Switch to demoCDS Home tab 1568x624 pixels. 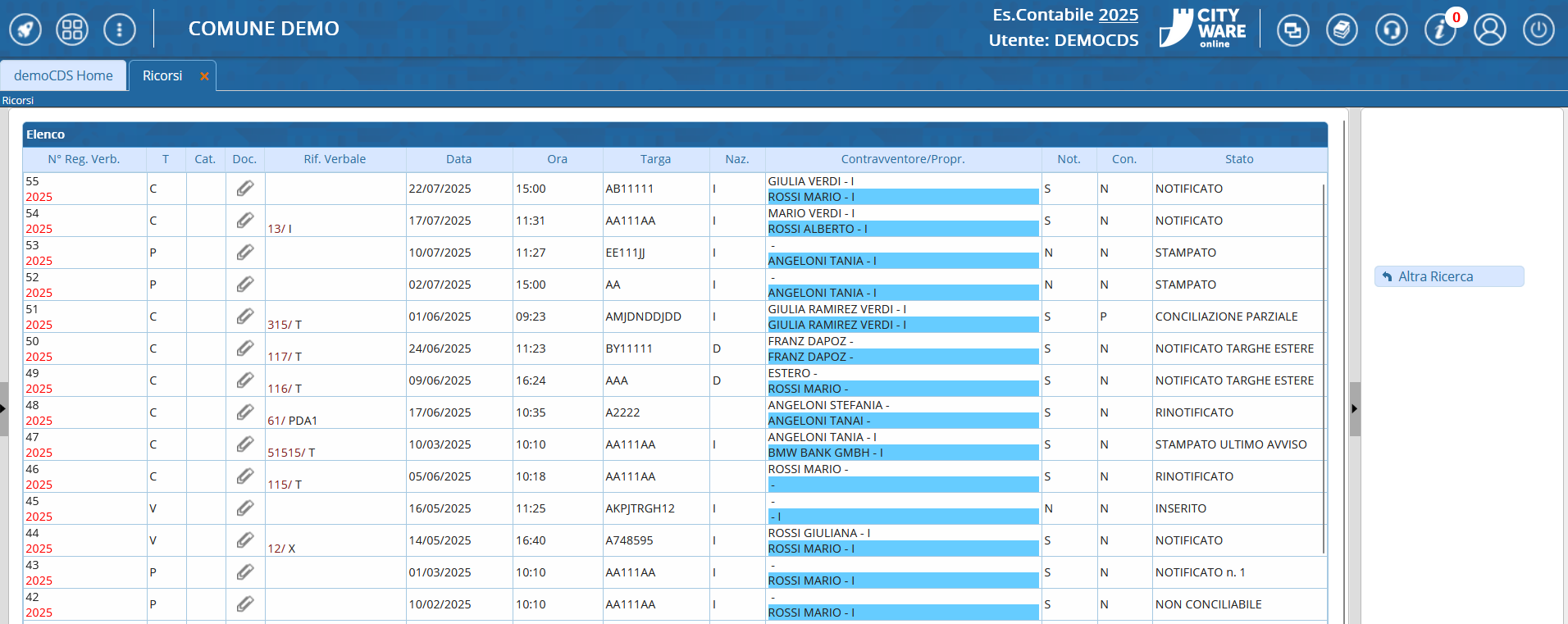(x=63, y=75)
